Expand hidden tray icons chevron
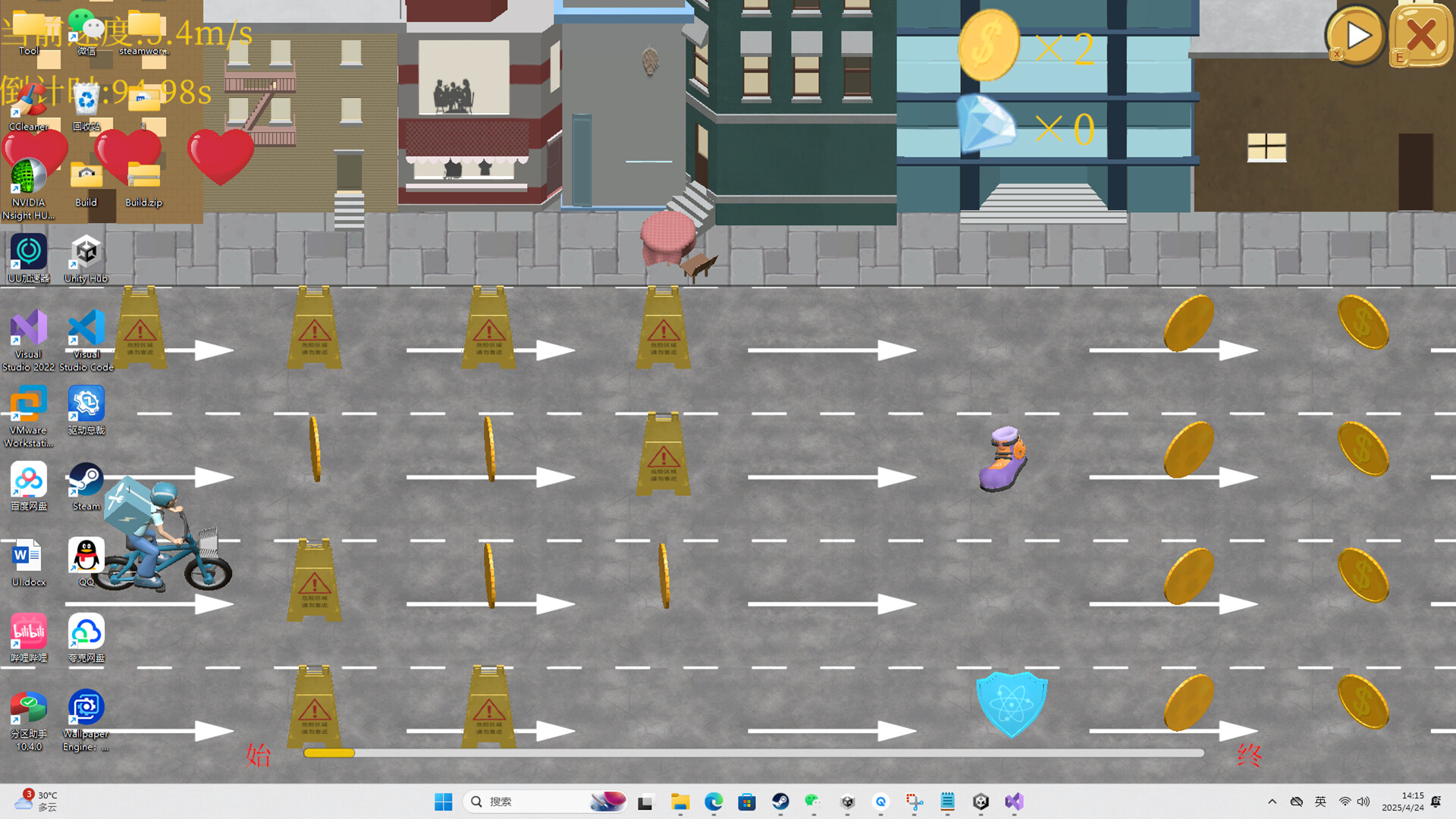This screenshot has width=1456, height=819. pyautogui.click(x=1272, y=801)
